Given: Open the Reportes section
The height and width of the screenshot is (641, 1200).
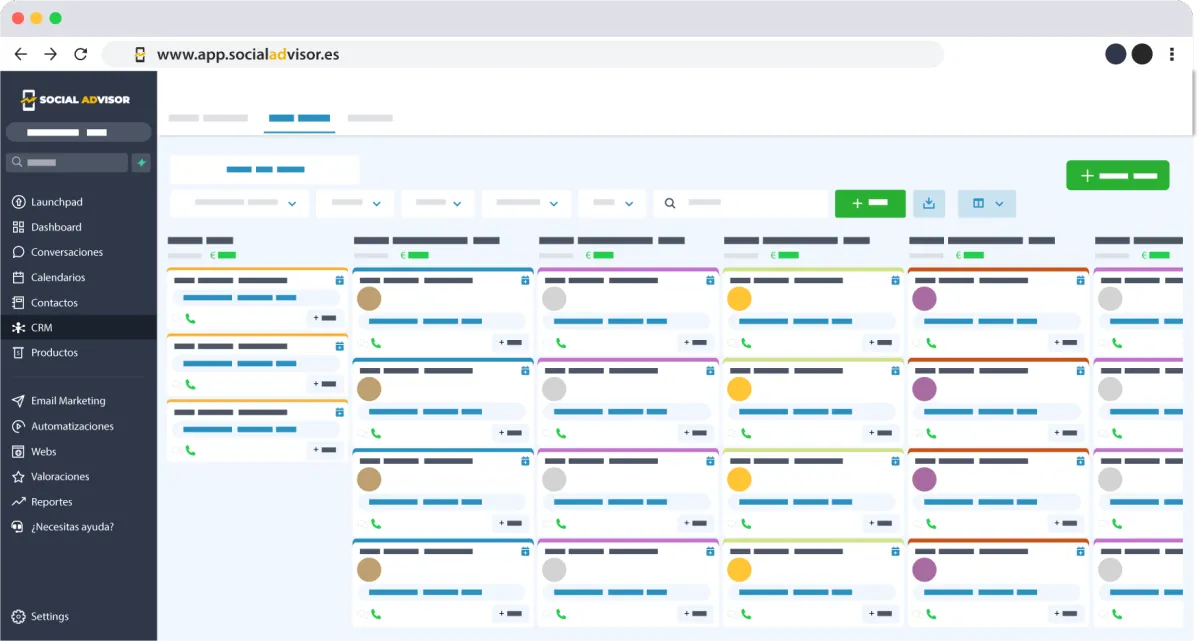Looking at the screenshot, I should (x=52, y=502).
